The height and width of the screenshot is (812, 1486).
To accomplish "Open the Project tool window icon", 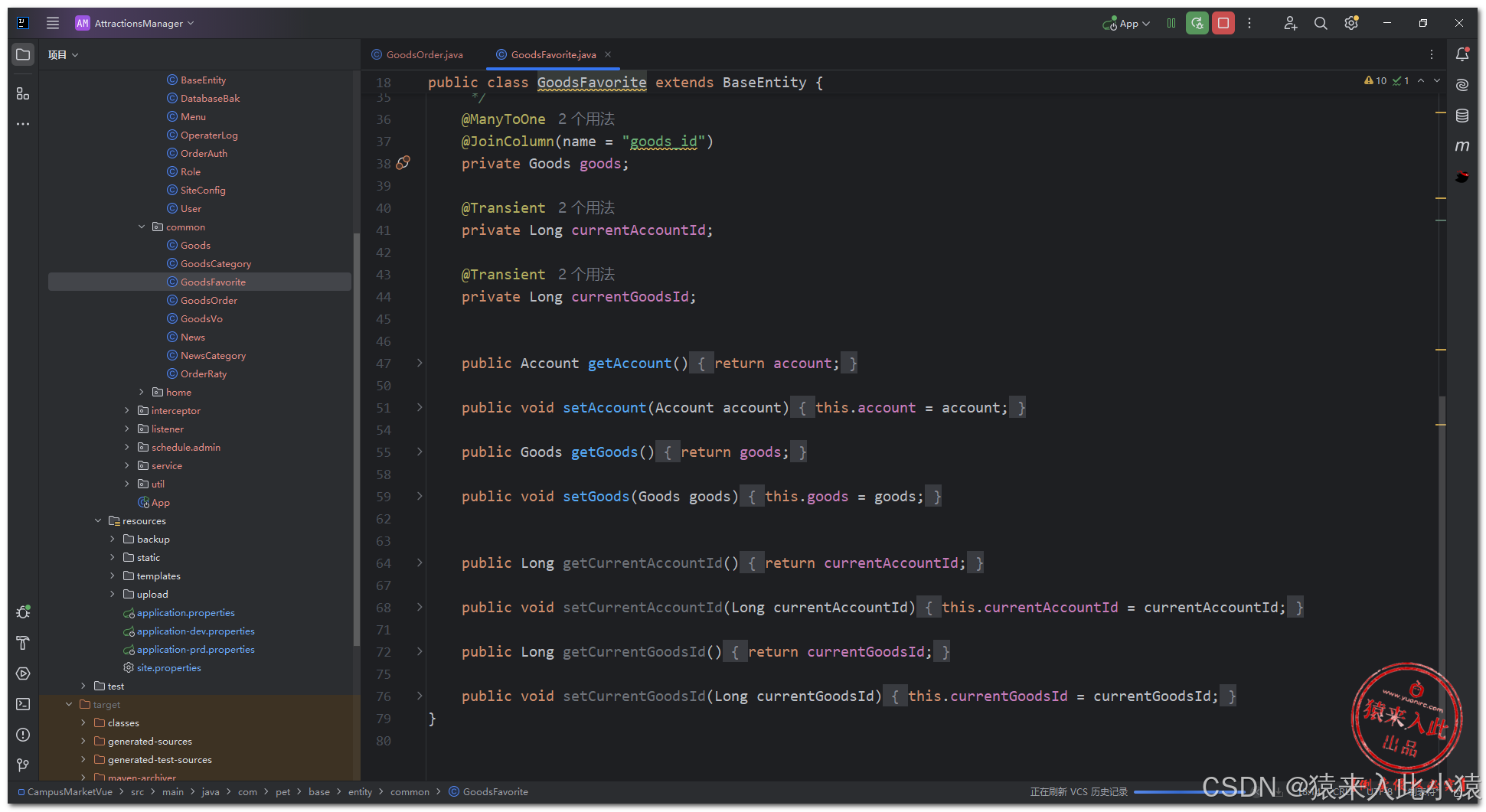I will point(23,54).
